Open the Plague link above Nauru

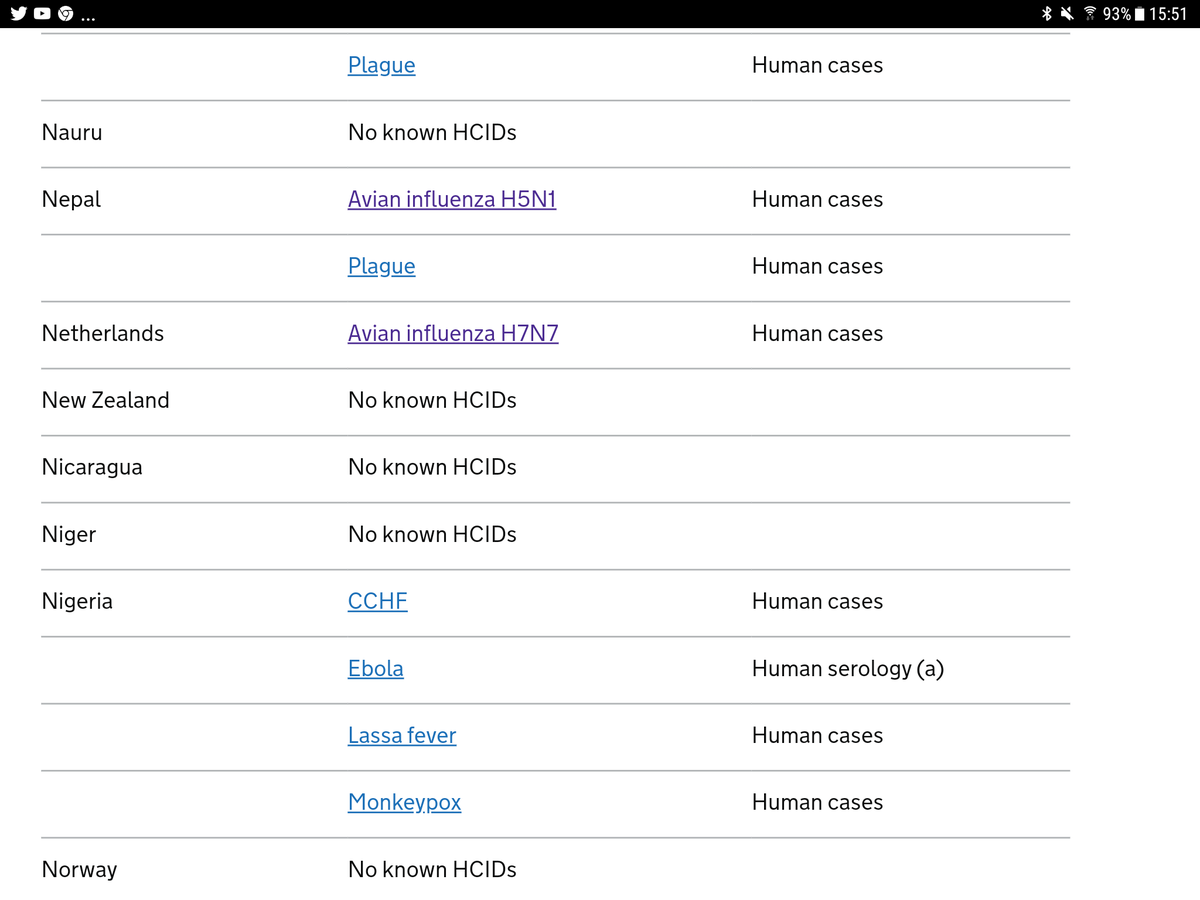(x=381, y=65)
